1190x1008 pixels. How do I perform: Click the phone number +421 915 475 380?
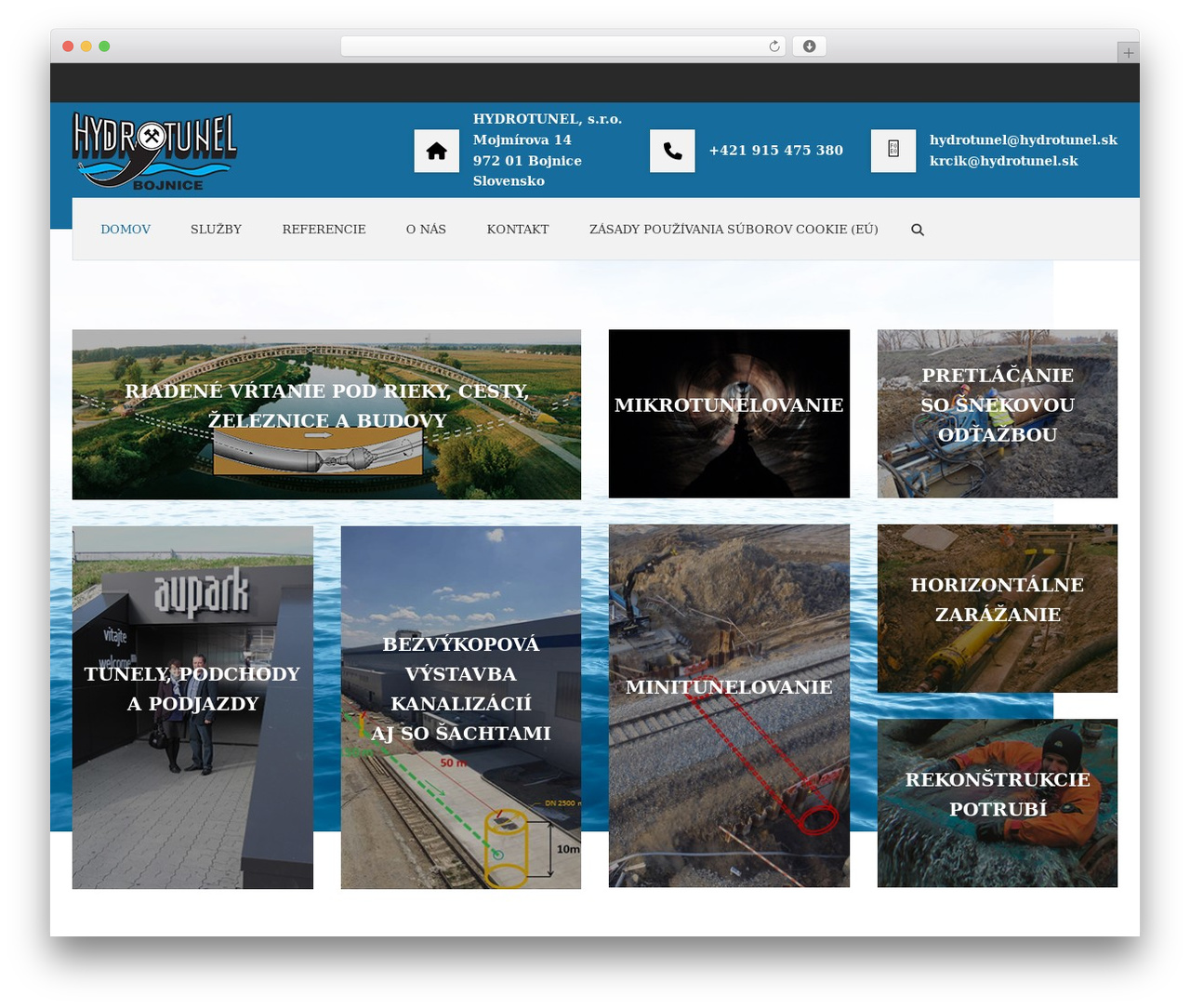pyautogui.click(x=776, y=151)
